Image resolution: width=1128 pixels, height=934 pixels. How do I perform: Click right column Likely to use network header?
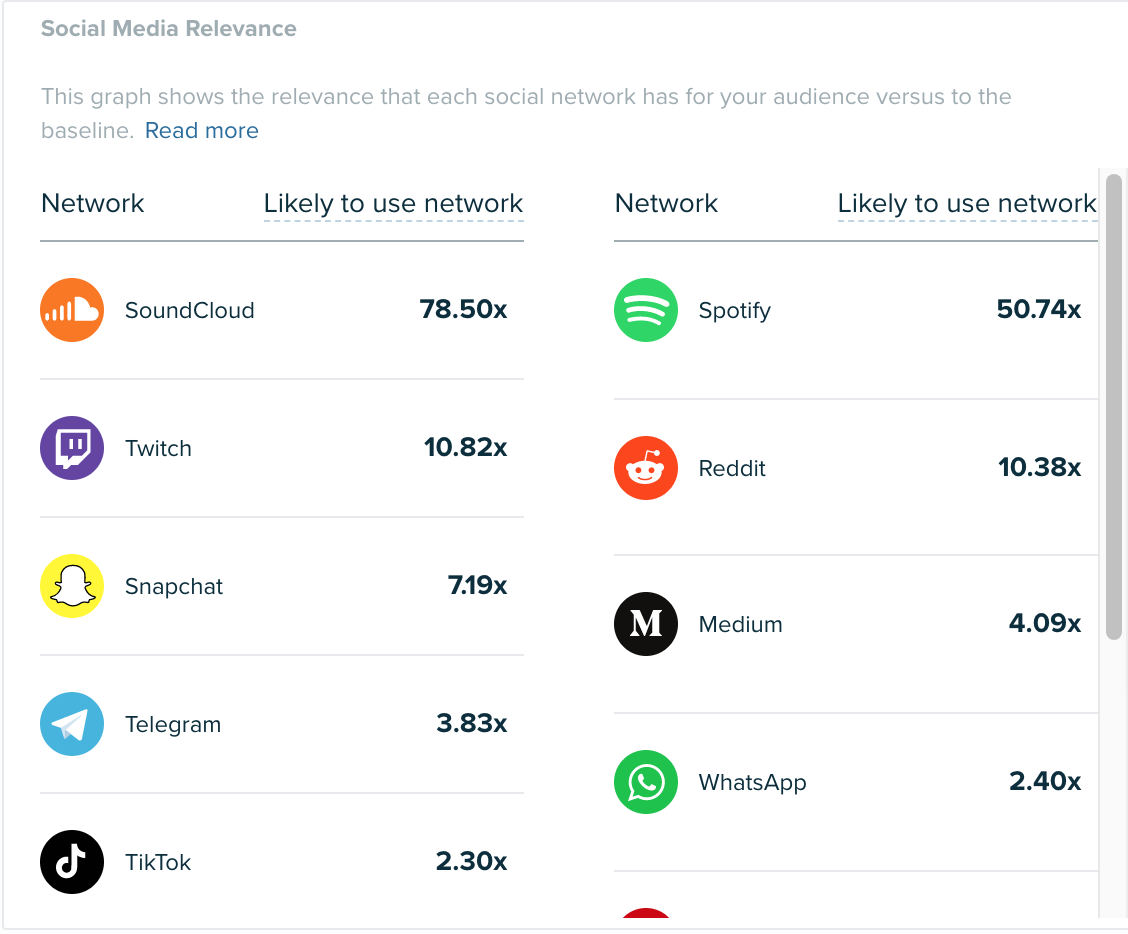pos(967,204)
